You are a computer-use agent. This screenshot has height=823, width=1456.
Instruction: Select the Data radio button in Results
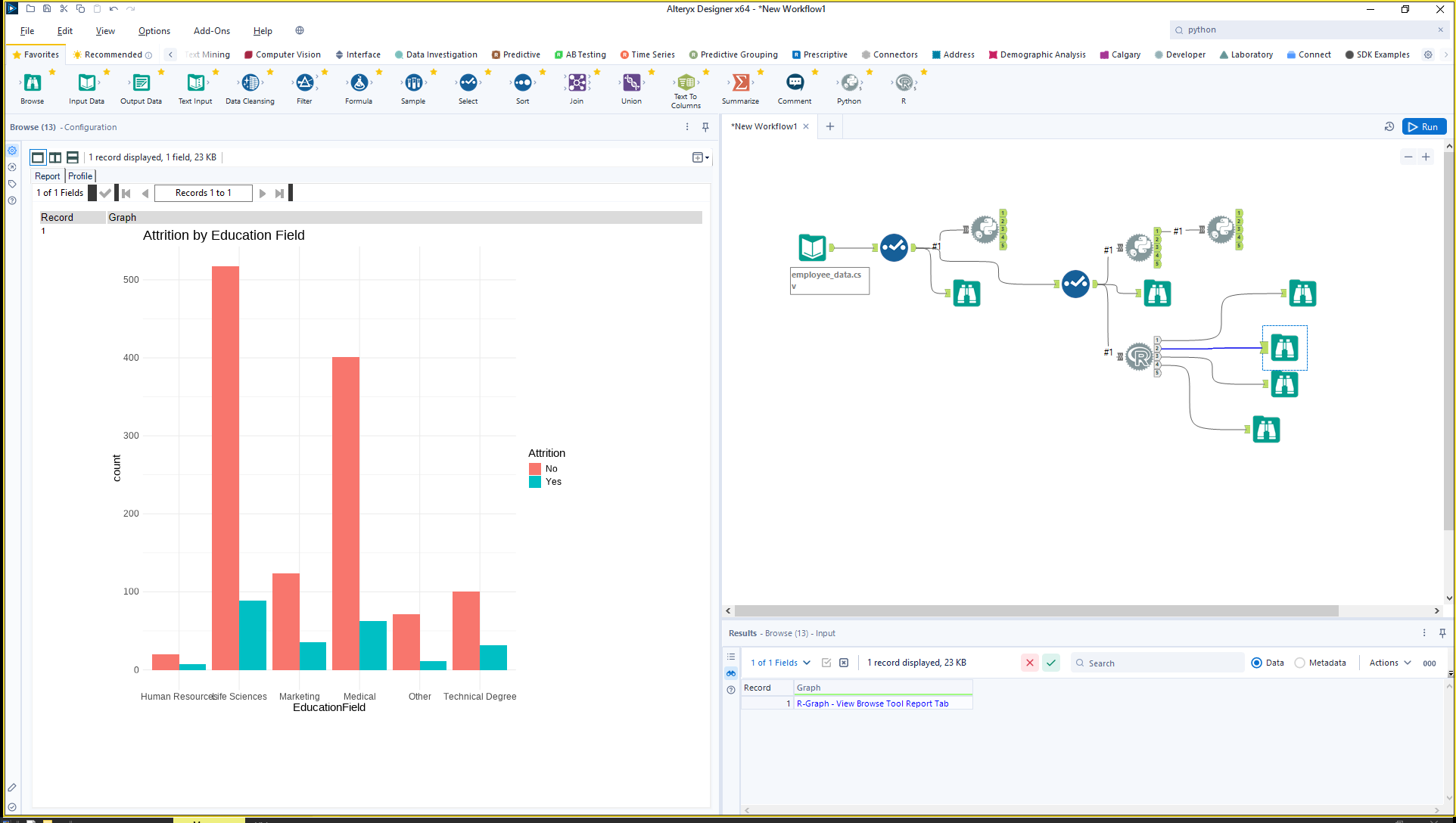1257,663
